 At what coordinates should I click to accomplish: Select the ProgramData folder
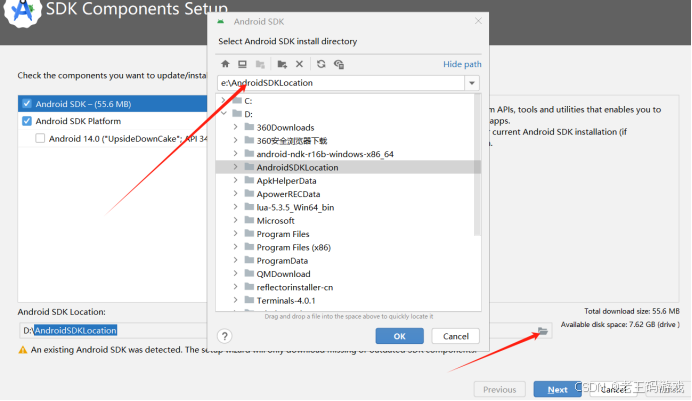282,261
